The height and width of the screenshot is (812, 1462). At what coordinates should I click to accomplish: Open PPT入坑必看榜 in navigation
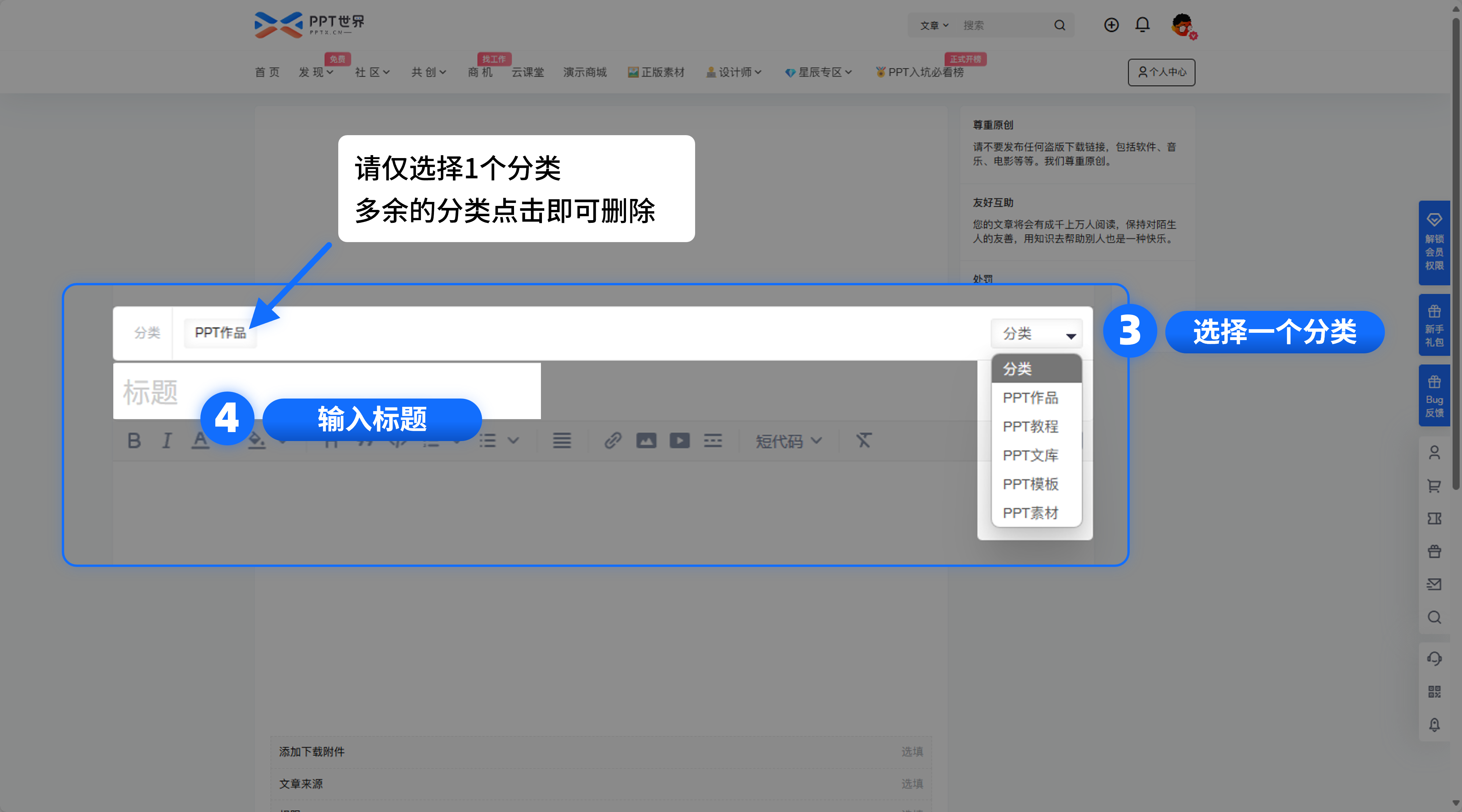point(919,72)
